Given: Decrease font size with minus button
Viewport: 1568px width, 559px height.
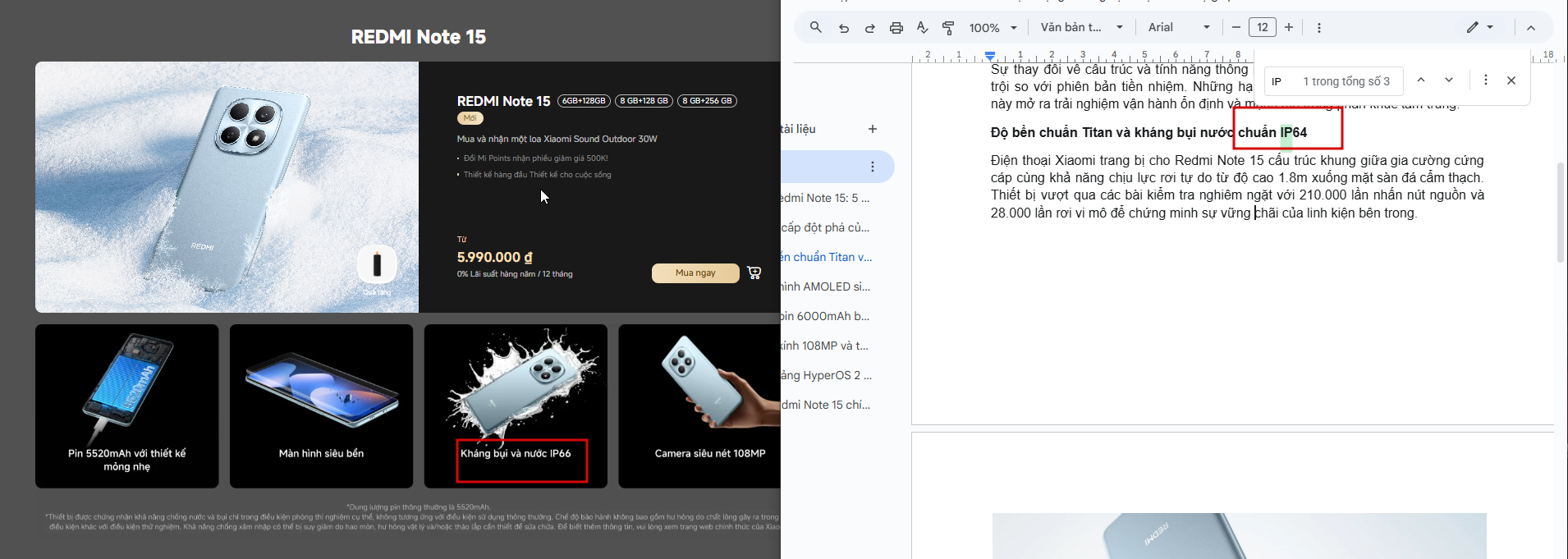Looking at the screenshot, I should point(1236,28).
